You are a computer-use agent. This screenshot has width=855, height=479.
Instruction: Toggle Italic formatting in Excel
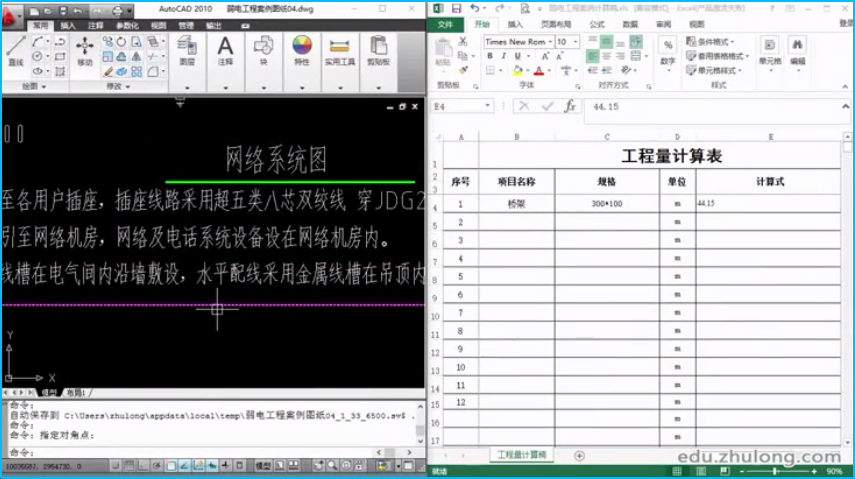pyautogui.click(x=503, y=56)
